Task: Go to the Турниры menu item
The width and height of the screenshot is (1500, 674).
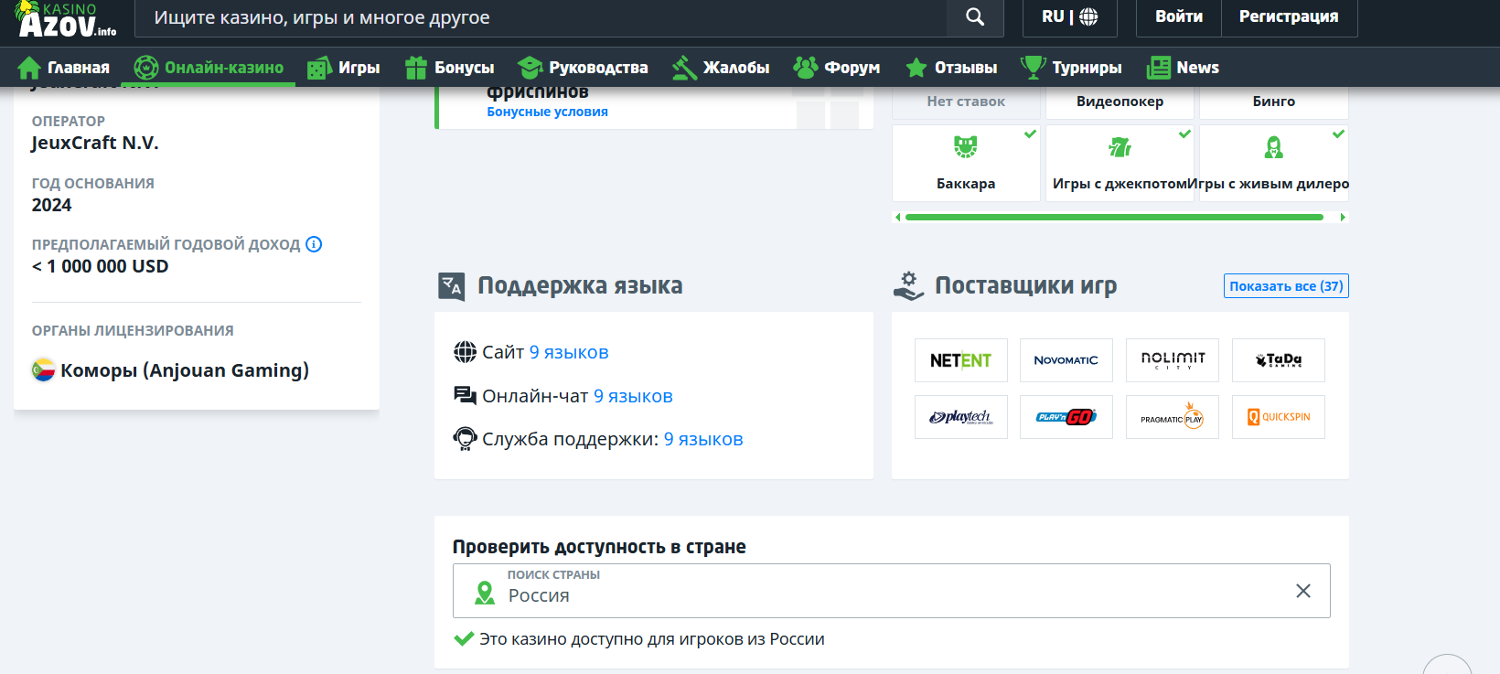Action: point(1071,68)
